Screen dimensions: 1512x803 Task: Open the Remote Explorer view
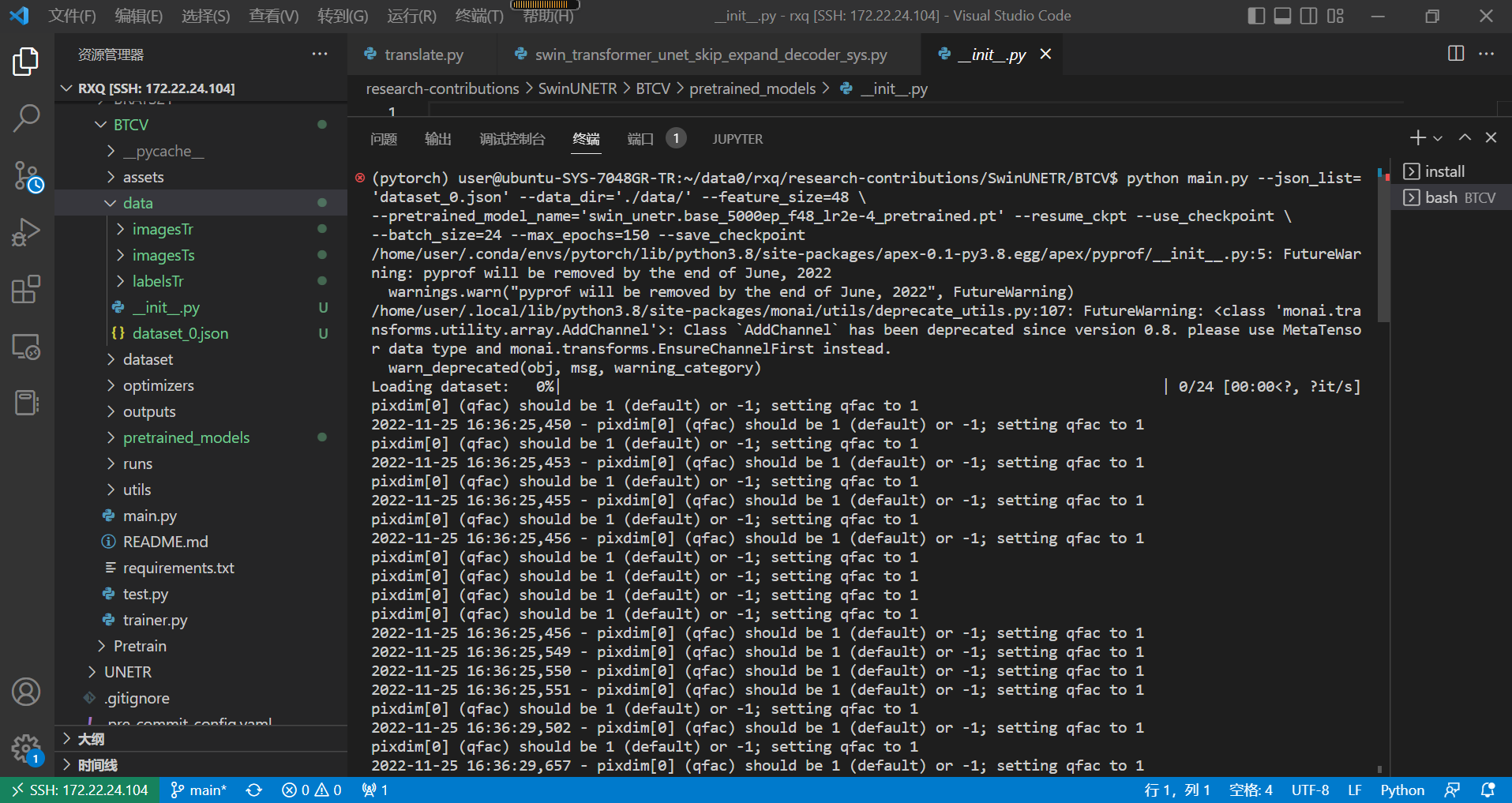[x=26, y=346]
